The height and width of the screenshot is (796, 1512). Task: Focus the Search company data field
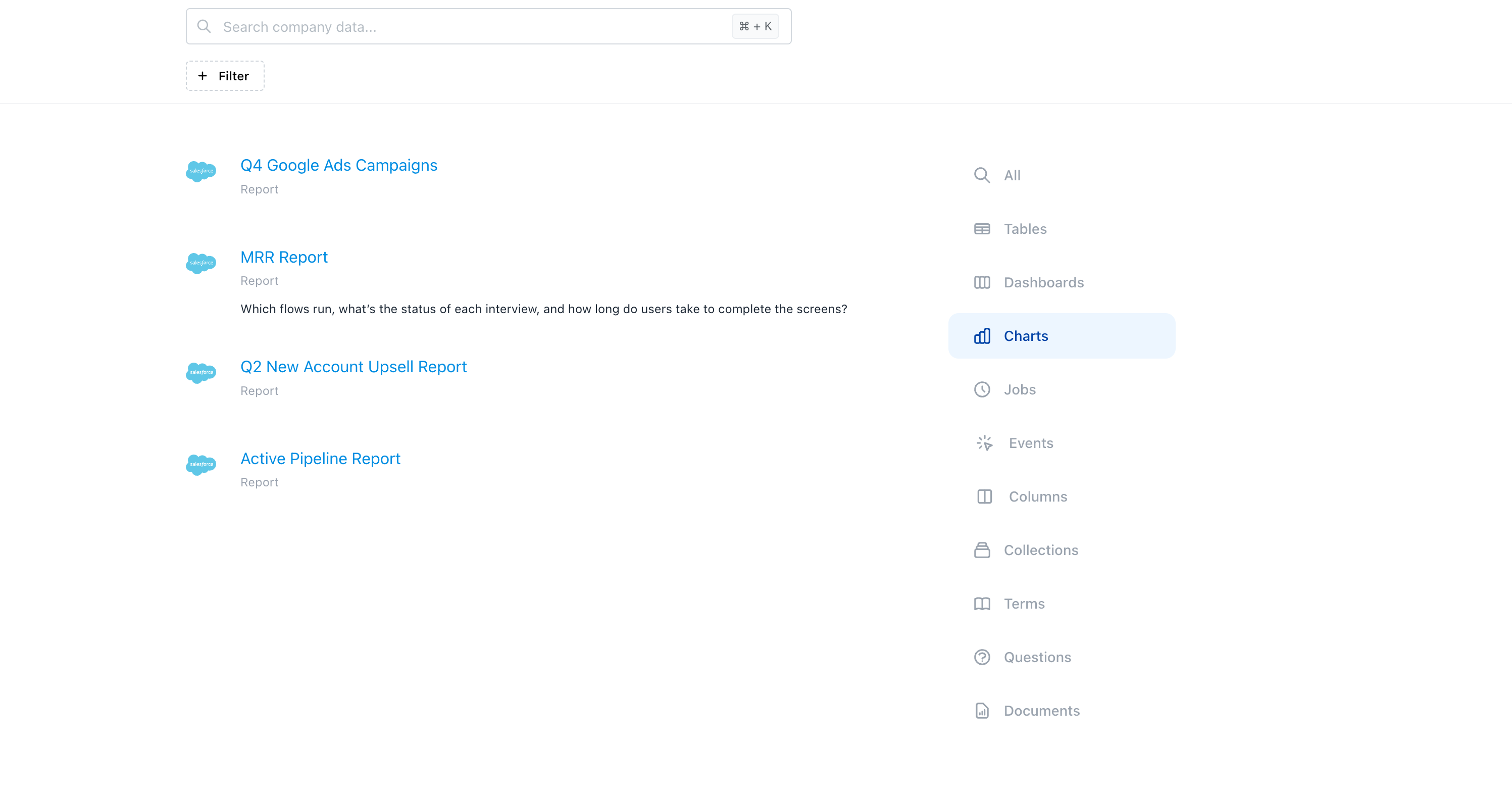[470, 26]
